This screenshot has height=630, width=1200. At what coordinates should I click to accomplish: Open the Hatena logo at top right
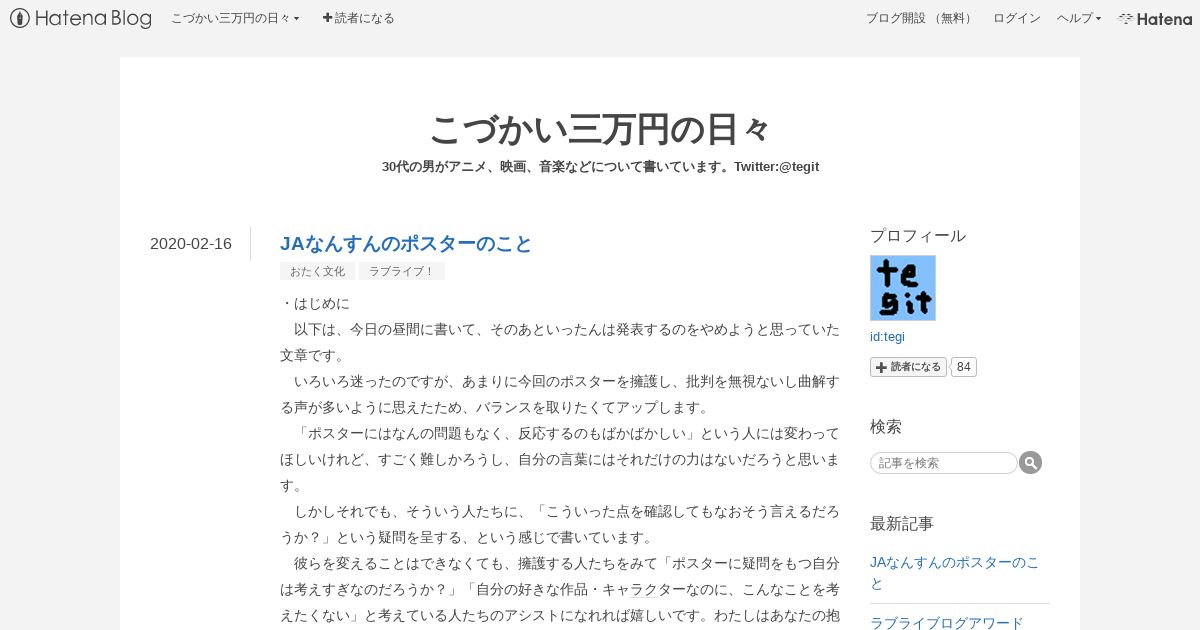pos(1155,18)
